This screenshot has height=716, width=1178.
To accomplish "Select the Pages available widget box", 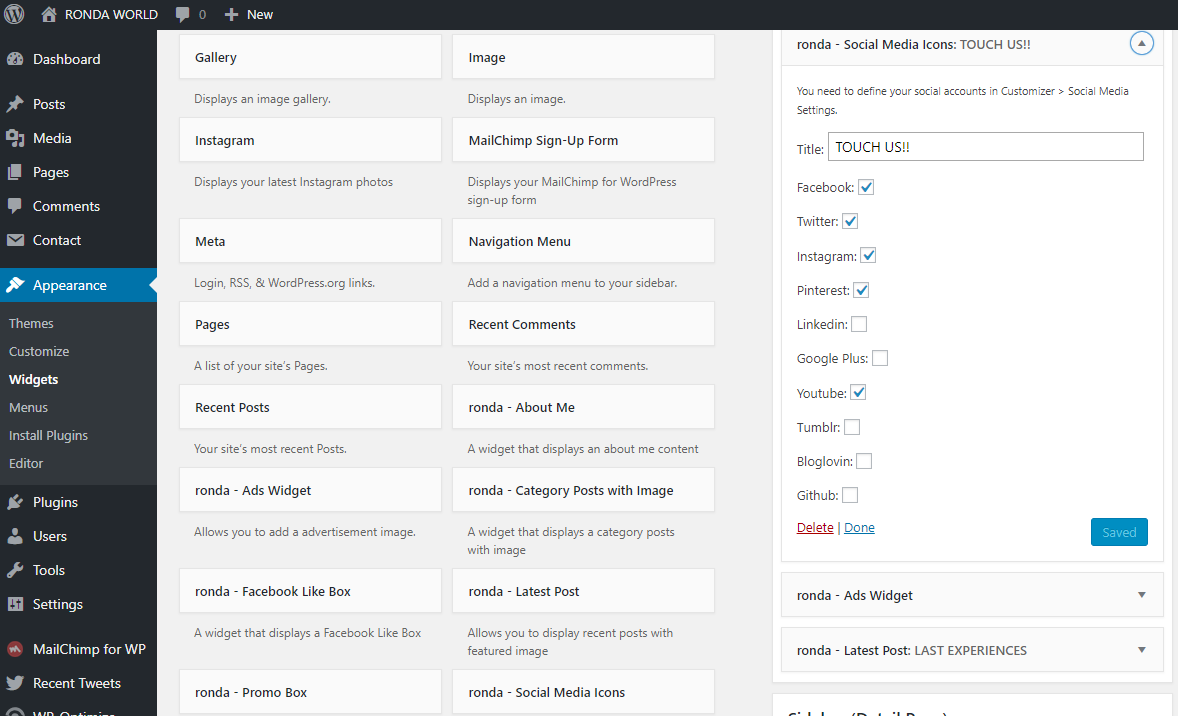I will point(310,324).
